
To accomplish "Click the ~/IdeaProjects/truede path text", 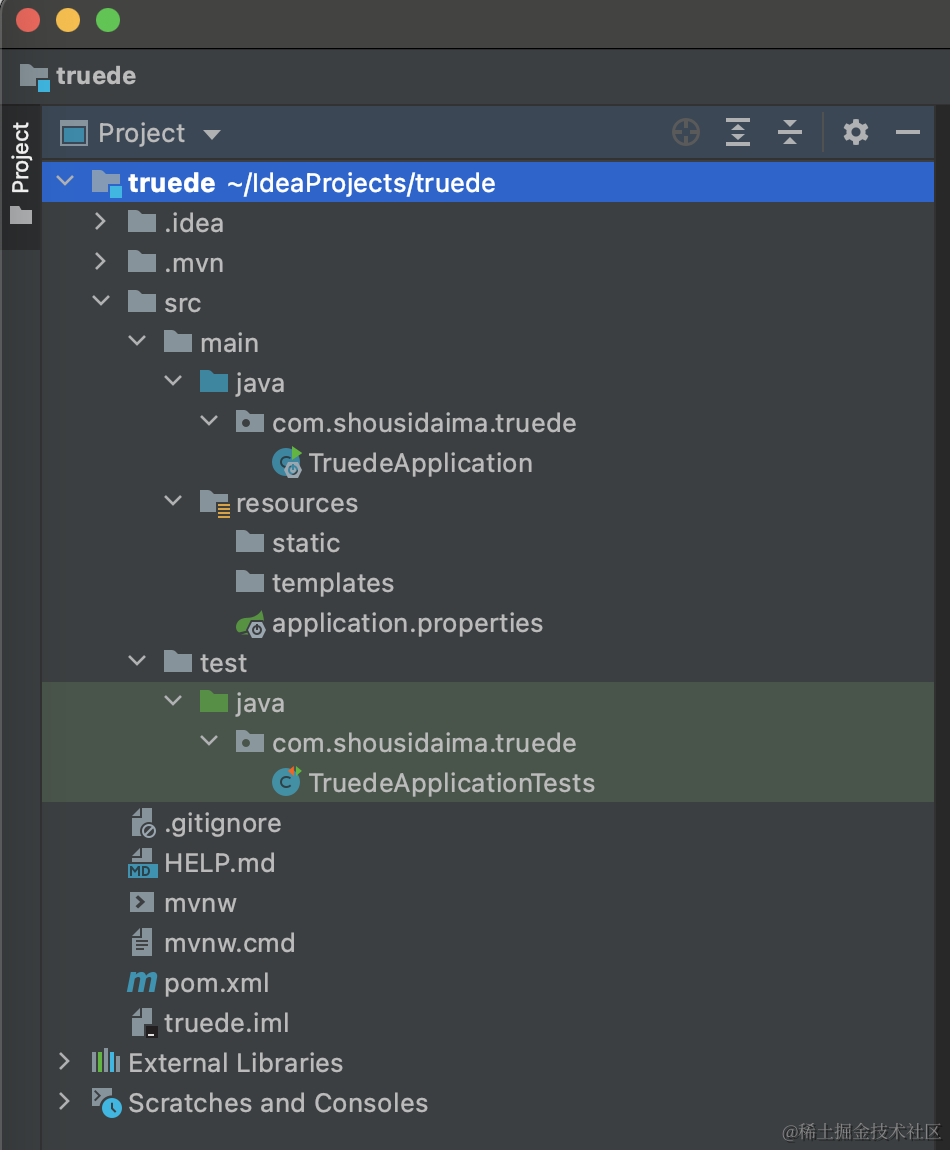I will (361, 183).
